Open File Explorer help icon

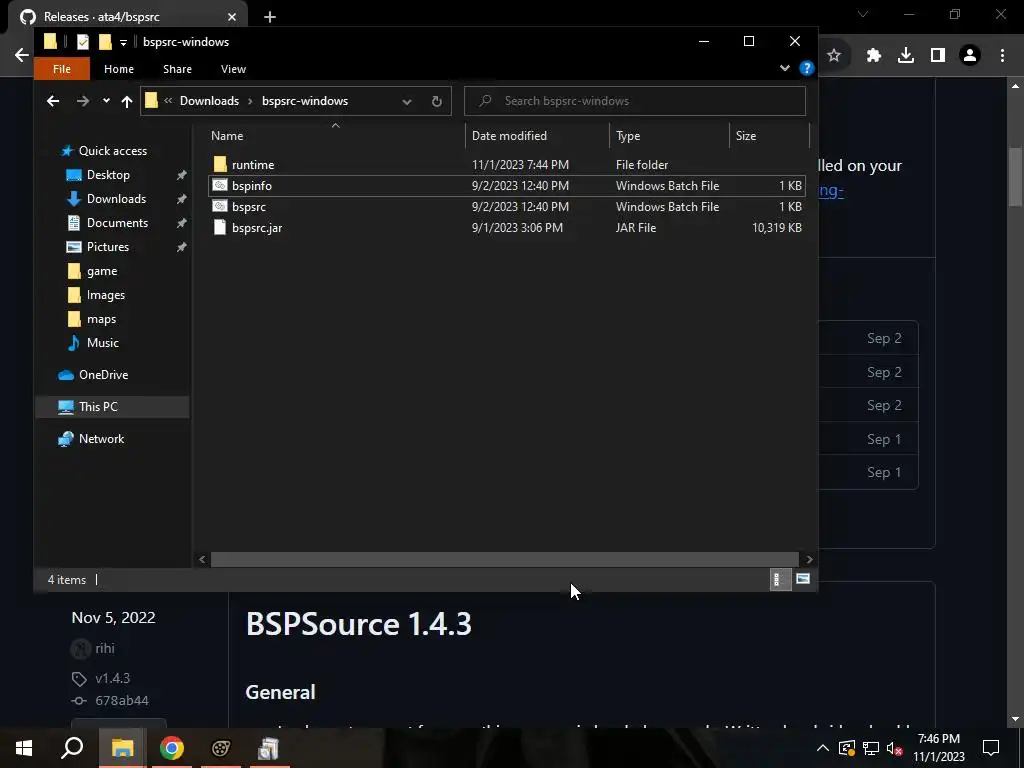pos(807,68)
